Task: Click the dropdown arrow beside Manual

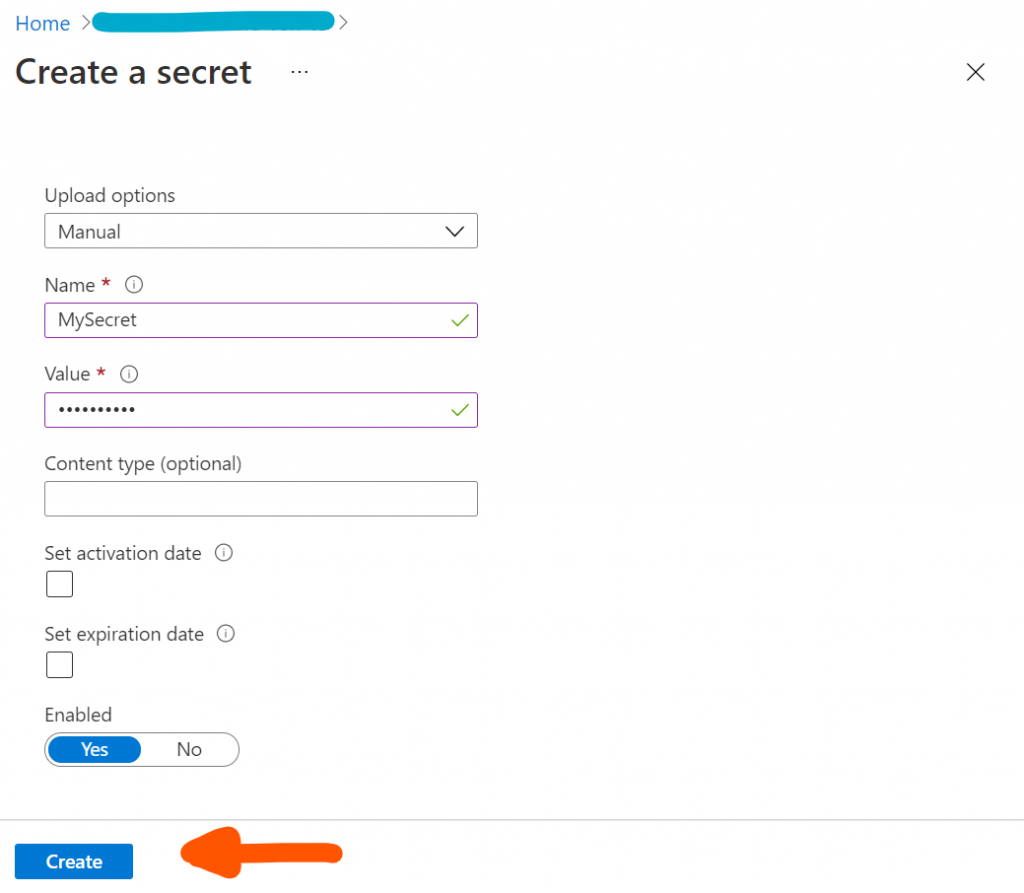Action: pos(455,231)
